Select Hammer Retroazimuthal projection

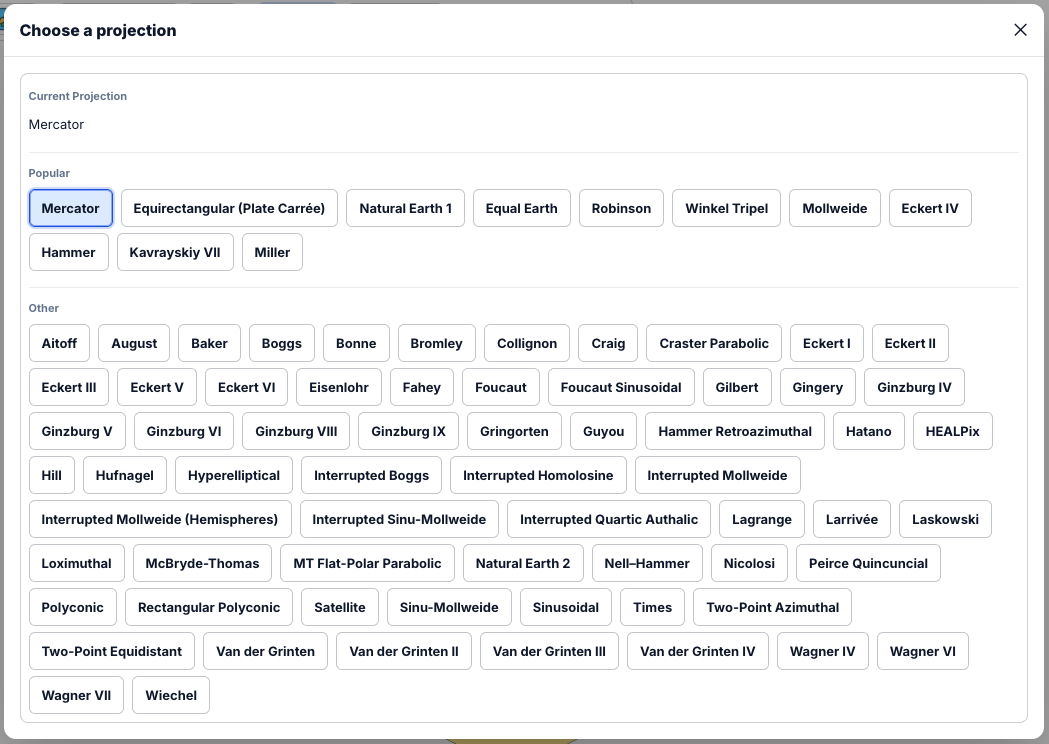point(735,431)
